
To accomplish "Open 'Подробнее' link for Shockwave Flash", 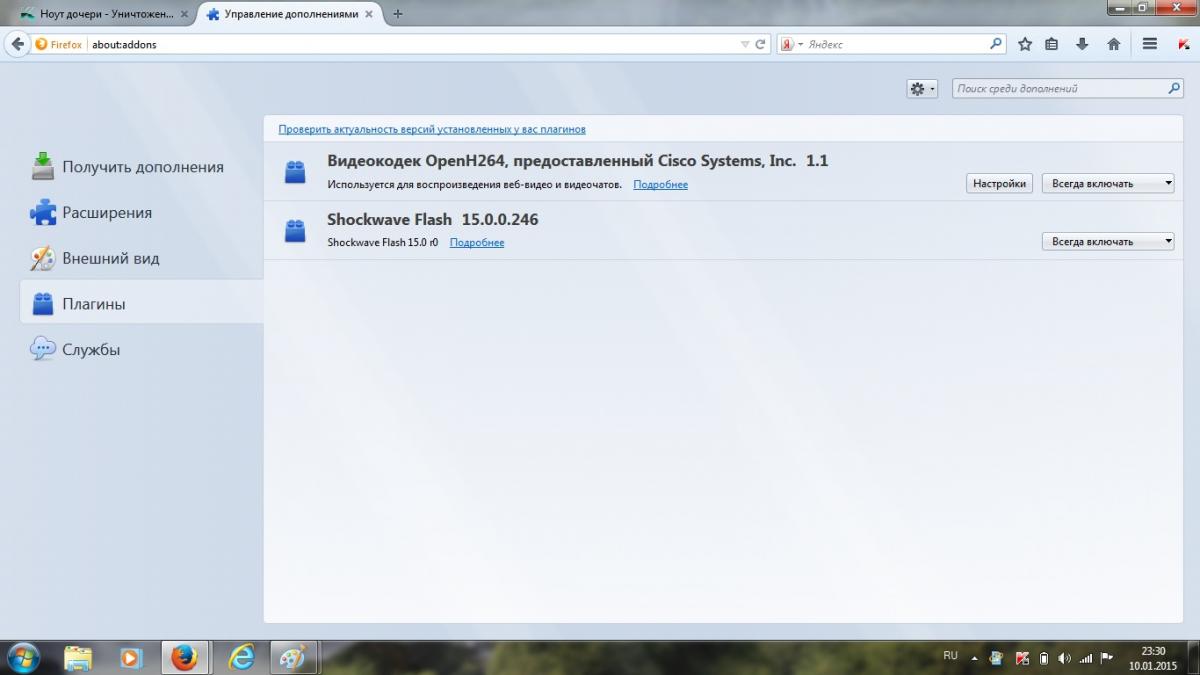I will tap(477, 243).
